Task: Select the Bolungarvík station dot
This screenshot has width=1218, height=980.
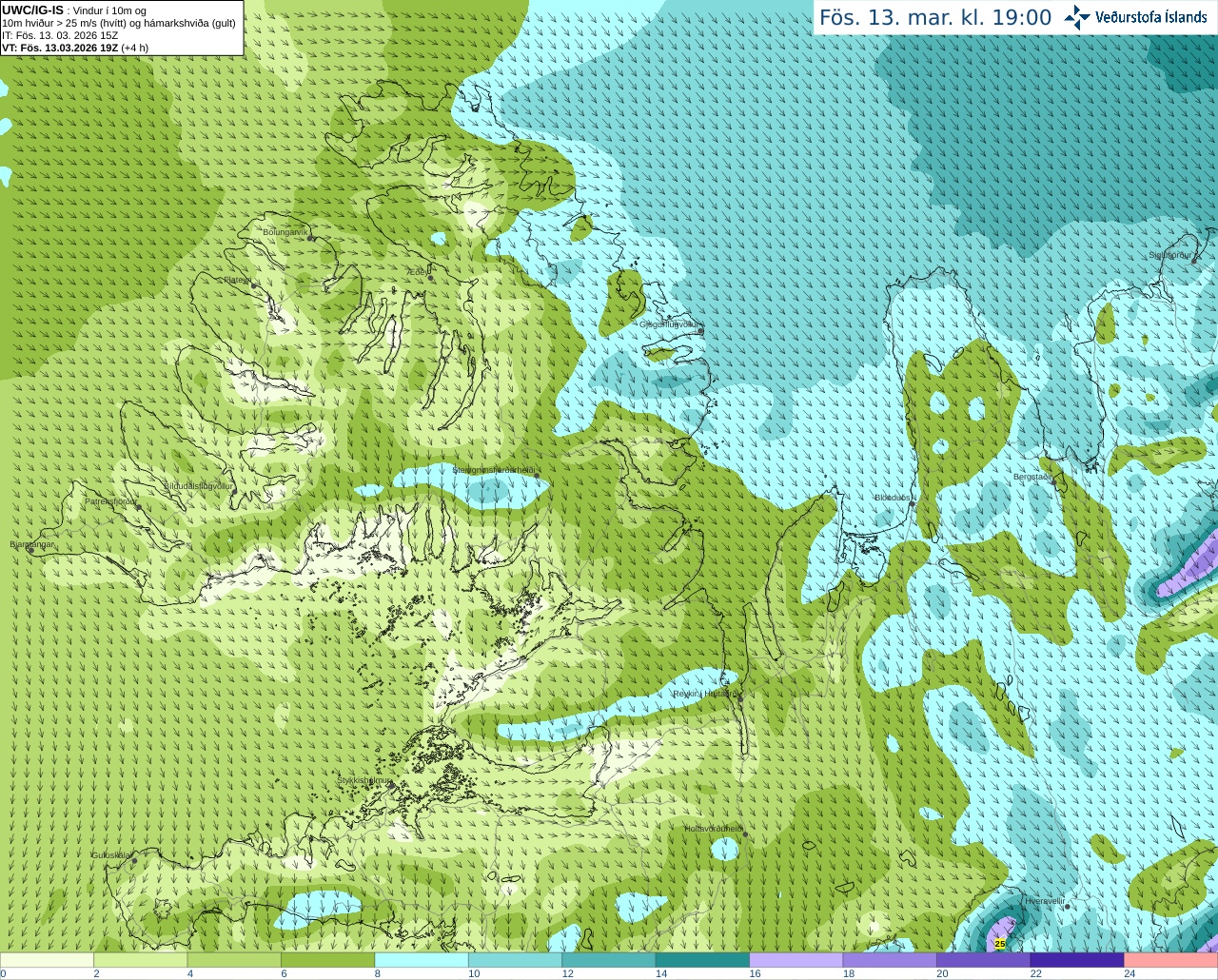Action: tap(311, 238)
